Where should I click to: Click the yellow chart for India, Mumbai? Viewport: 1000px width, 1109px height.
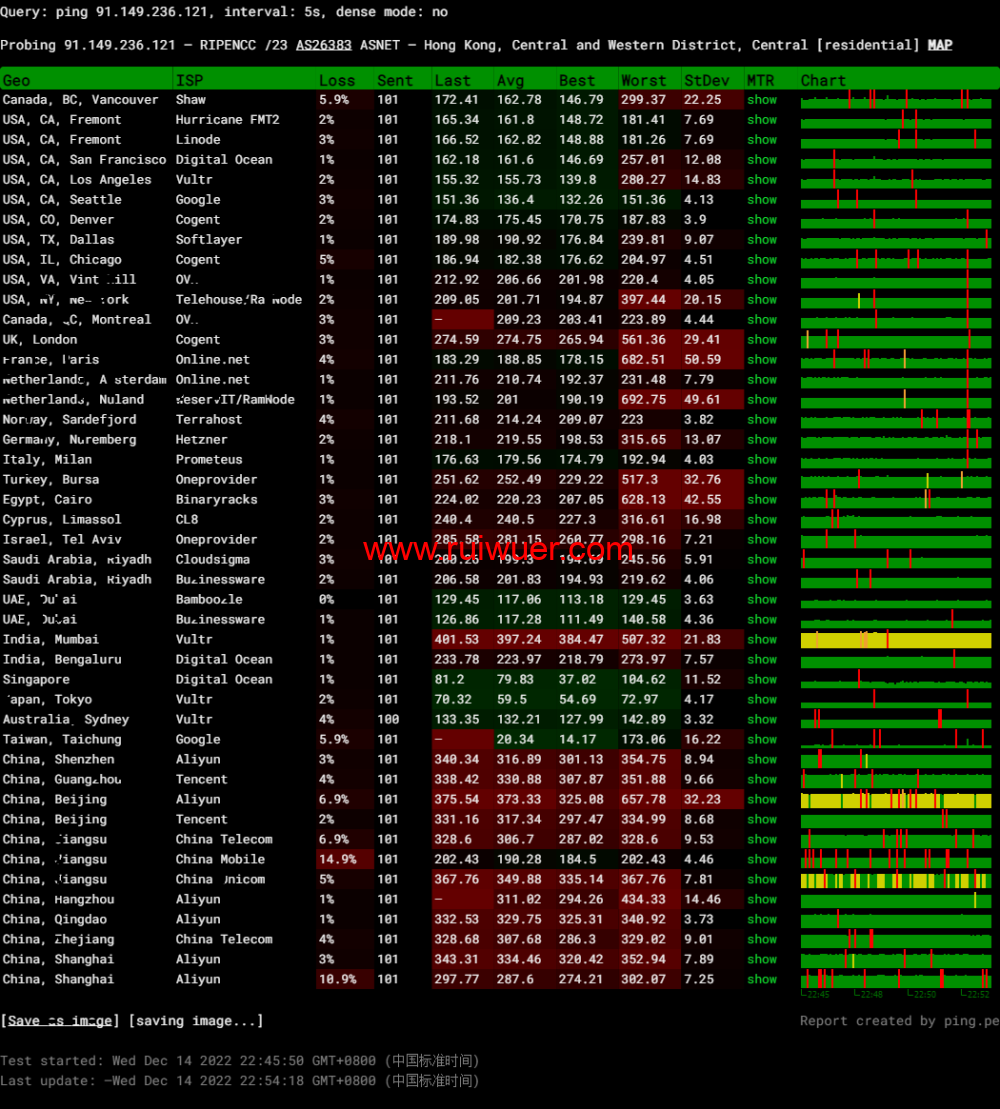(x=896, y=640)
